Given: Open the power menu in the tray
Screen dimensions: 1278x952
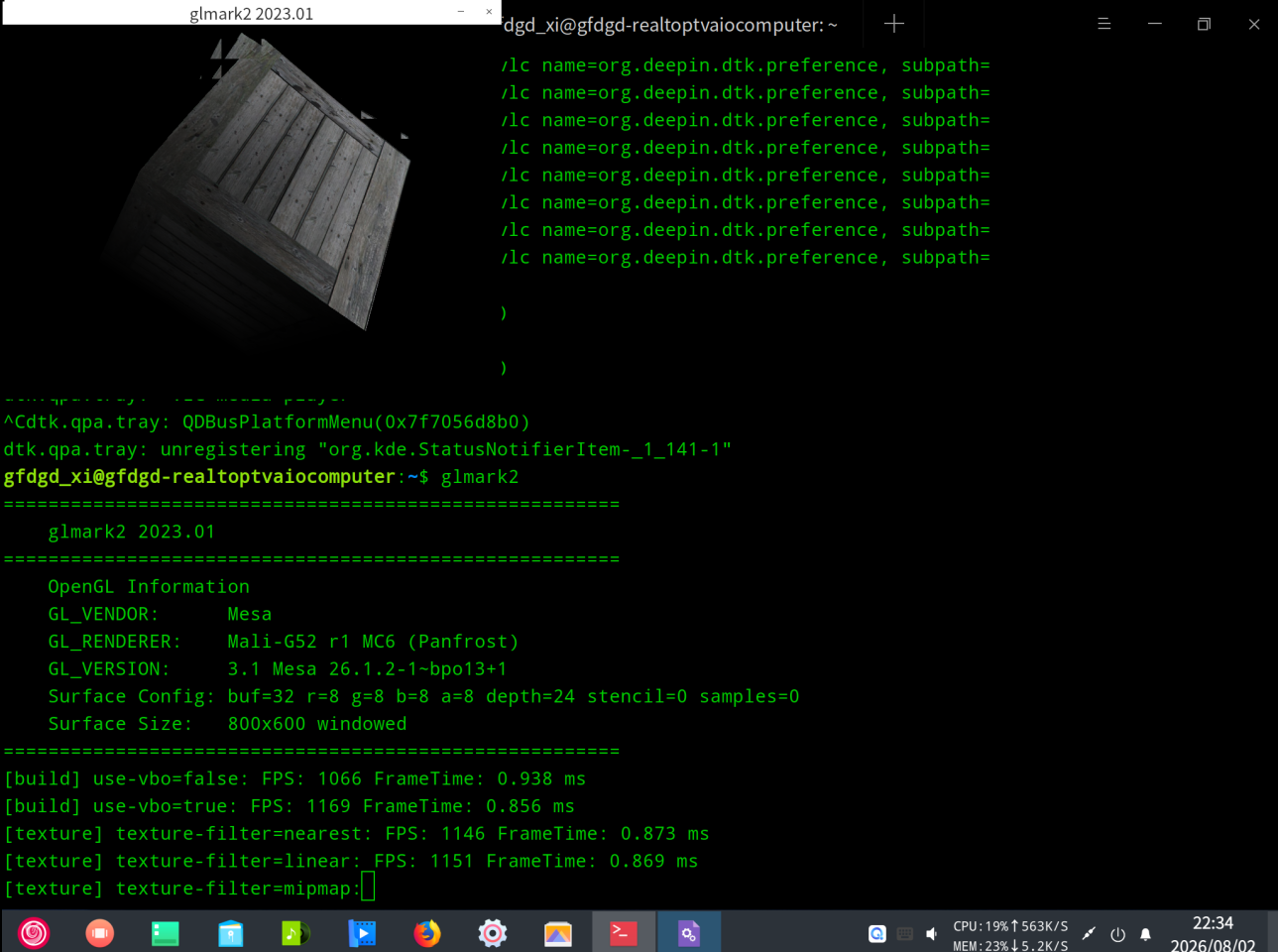Looking at the screenshot, I should click(1117, 934).
